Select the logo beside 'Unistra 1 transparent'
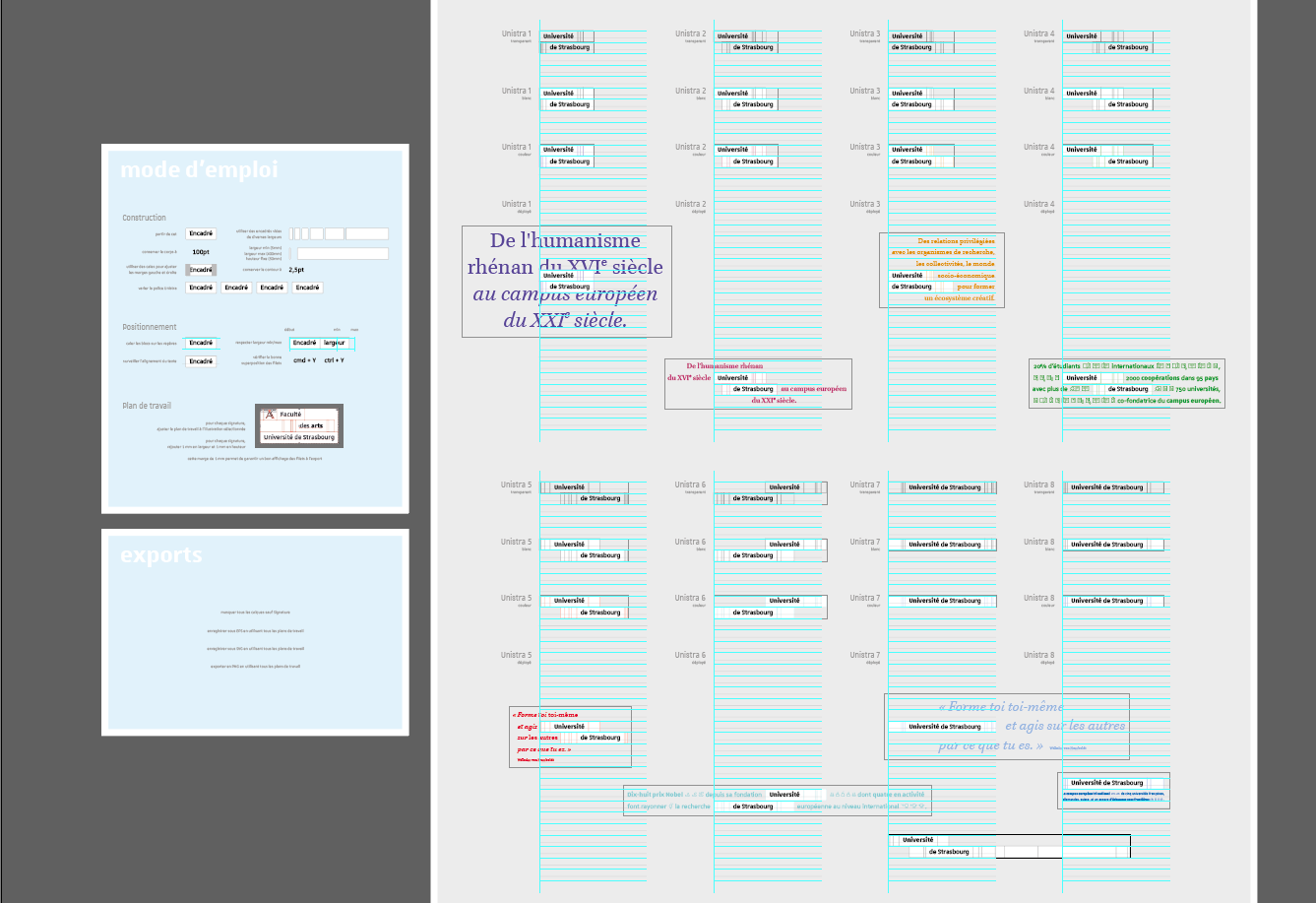The height and width of the screenshot is (903, 1316). pyautogui.click(x=567, y=41)
